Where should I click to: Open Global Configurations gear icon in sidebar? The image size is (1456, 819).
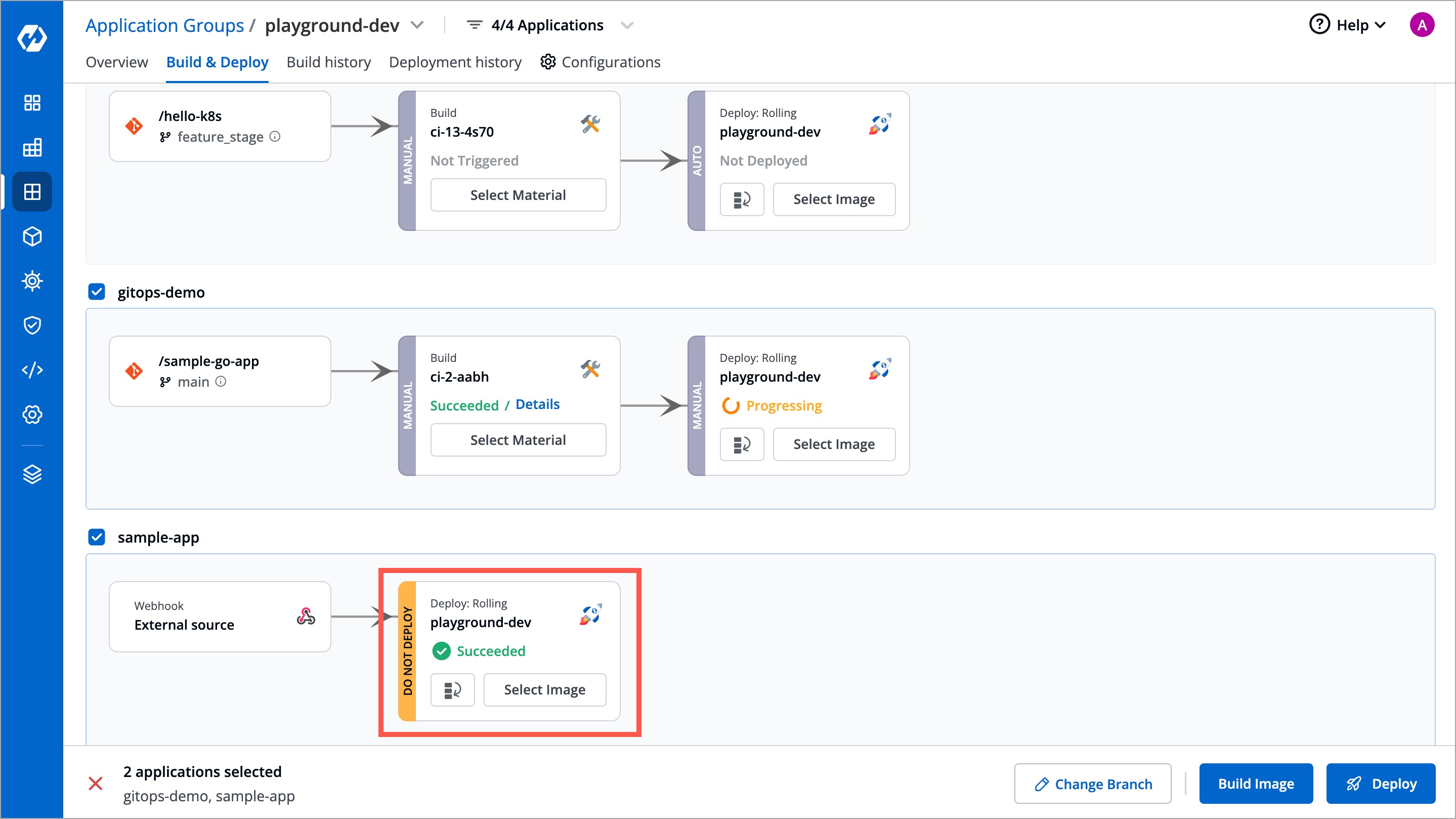[32, 415]
